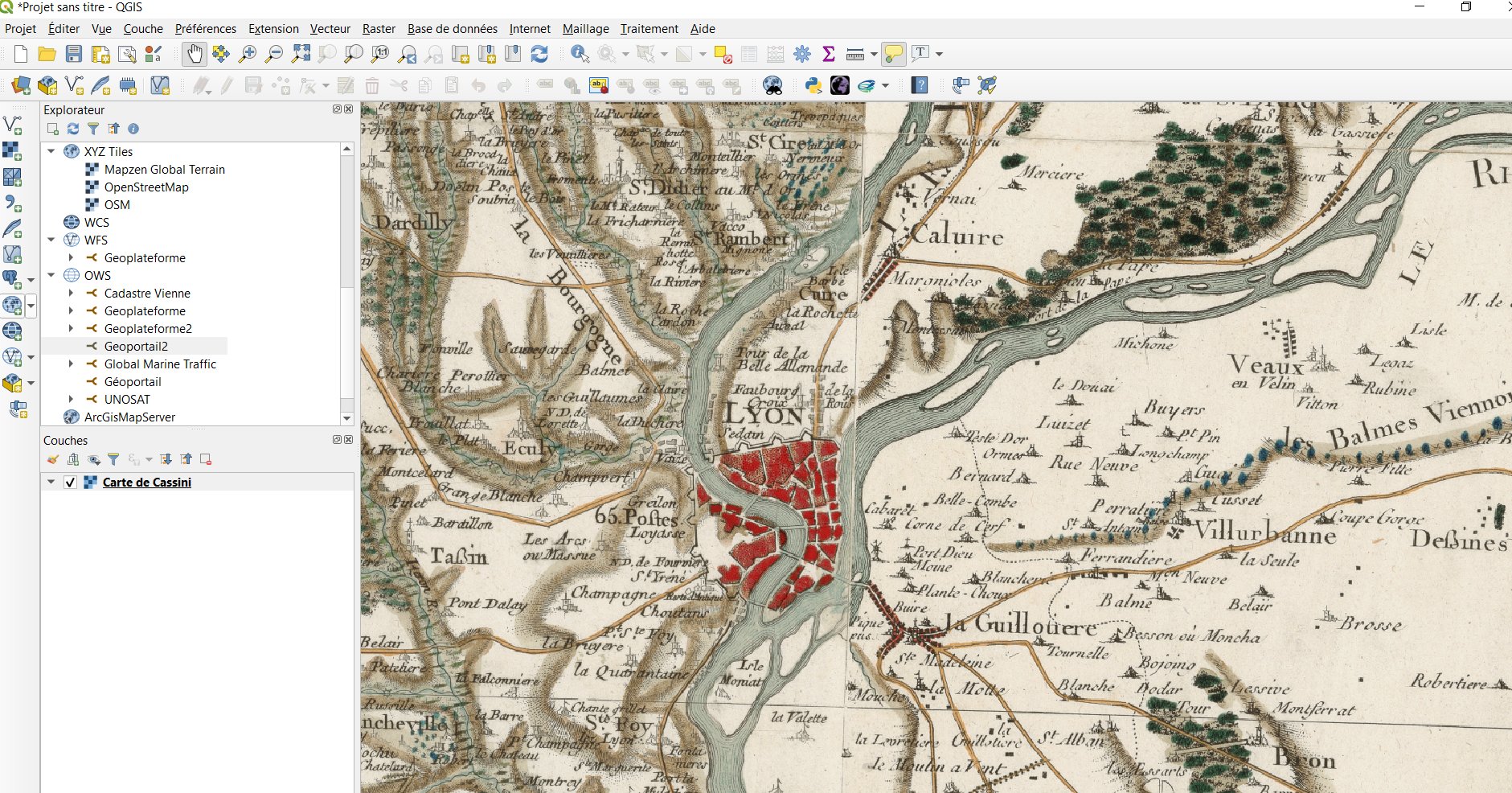This screenshot has height=793, width=1512.
Task: Select the Geoportail2 connection
Action: (x=136, y=346)
